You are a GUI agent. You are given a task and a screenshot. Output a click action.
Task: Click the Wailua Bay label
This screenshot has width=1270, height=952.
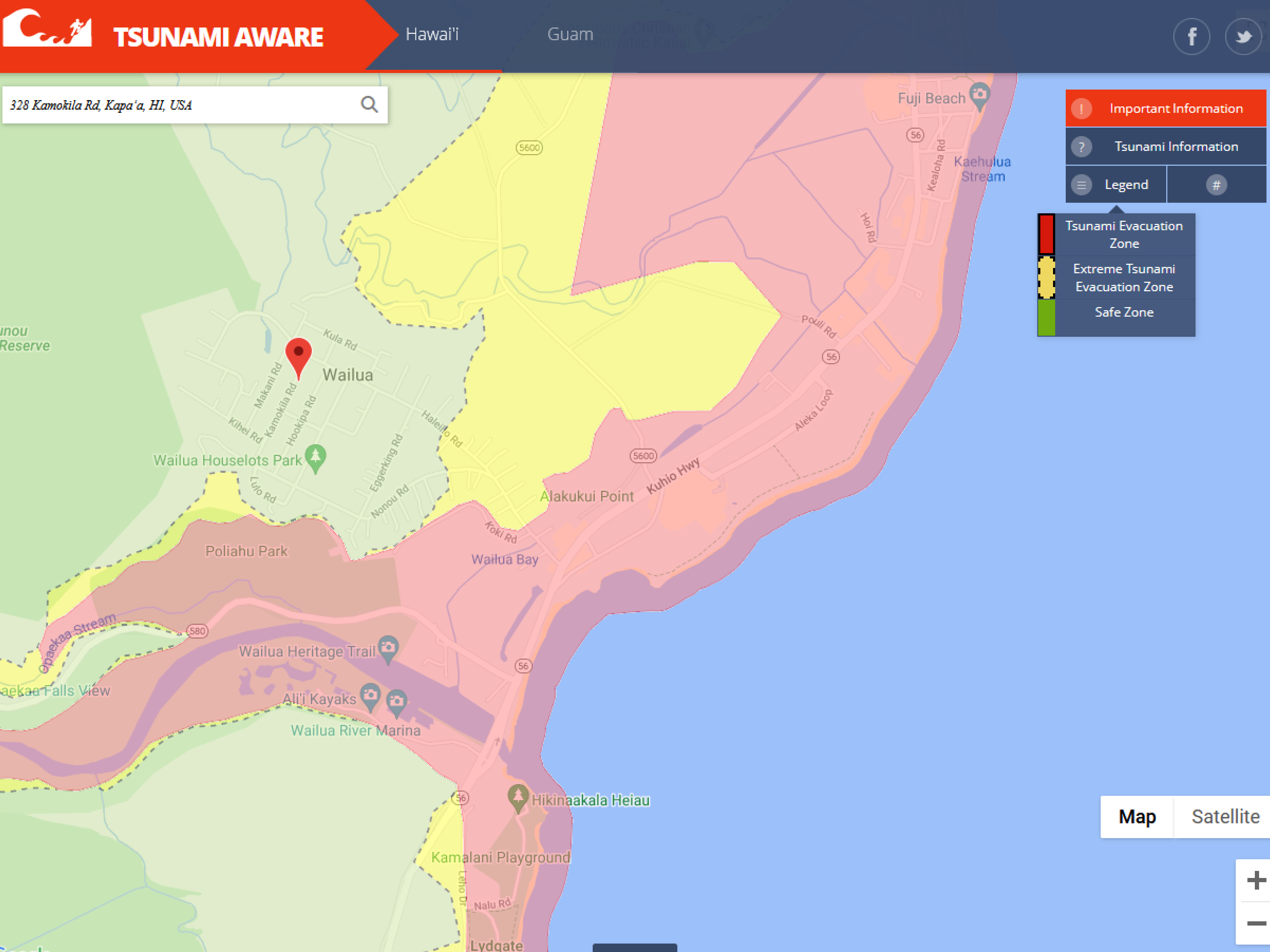(x=505, y=560)
